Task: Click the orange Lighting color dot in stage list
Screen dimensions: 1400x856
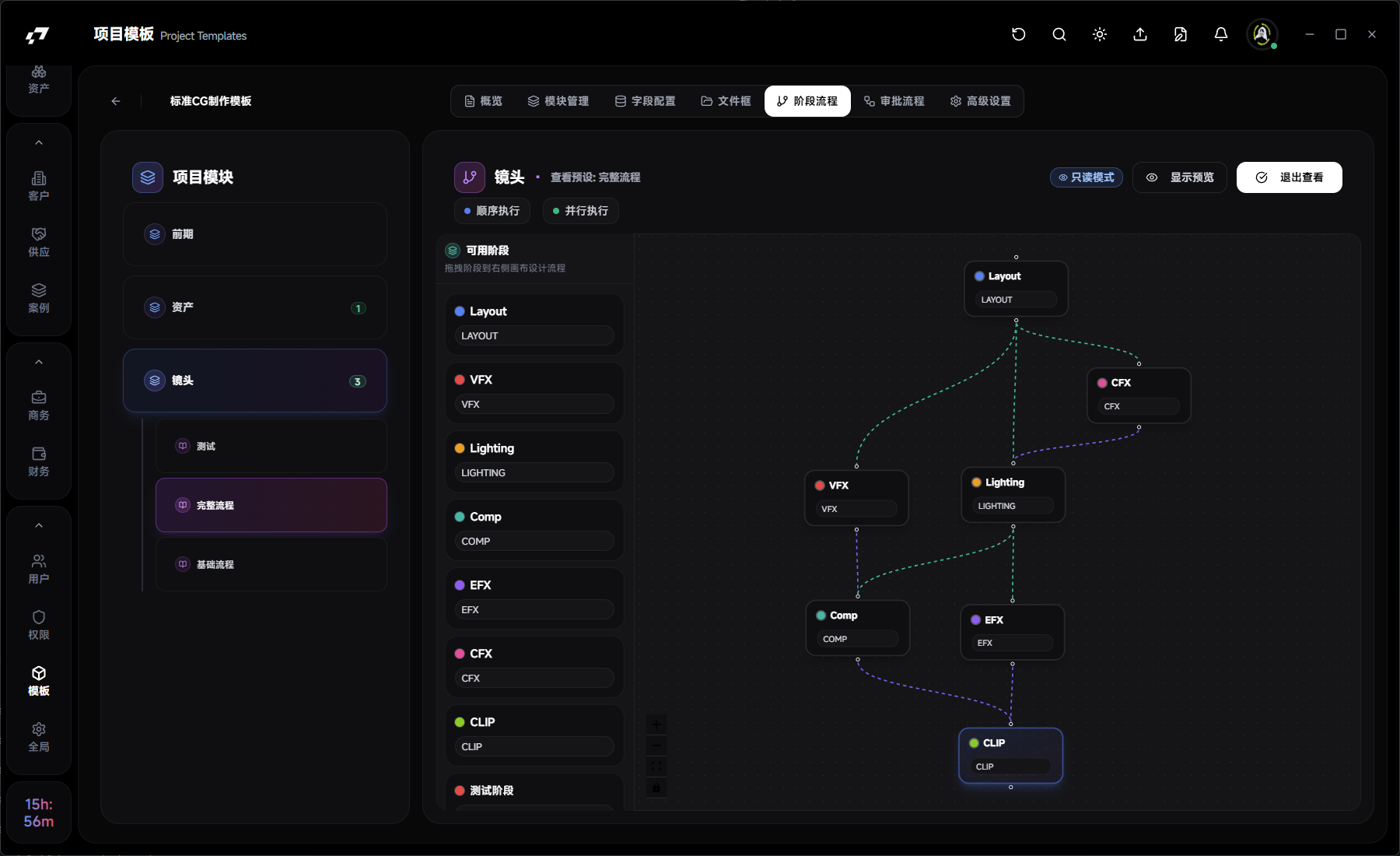Action: (460, 448)
